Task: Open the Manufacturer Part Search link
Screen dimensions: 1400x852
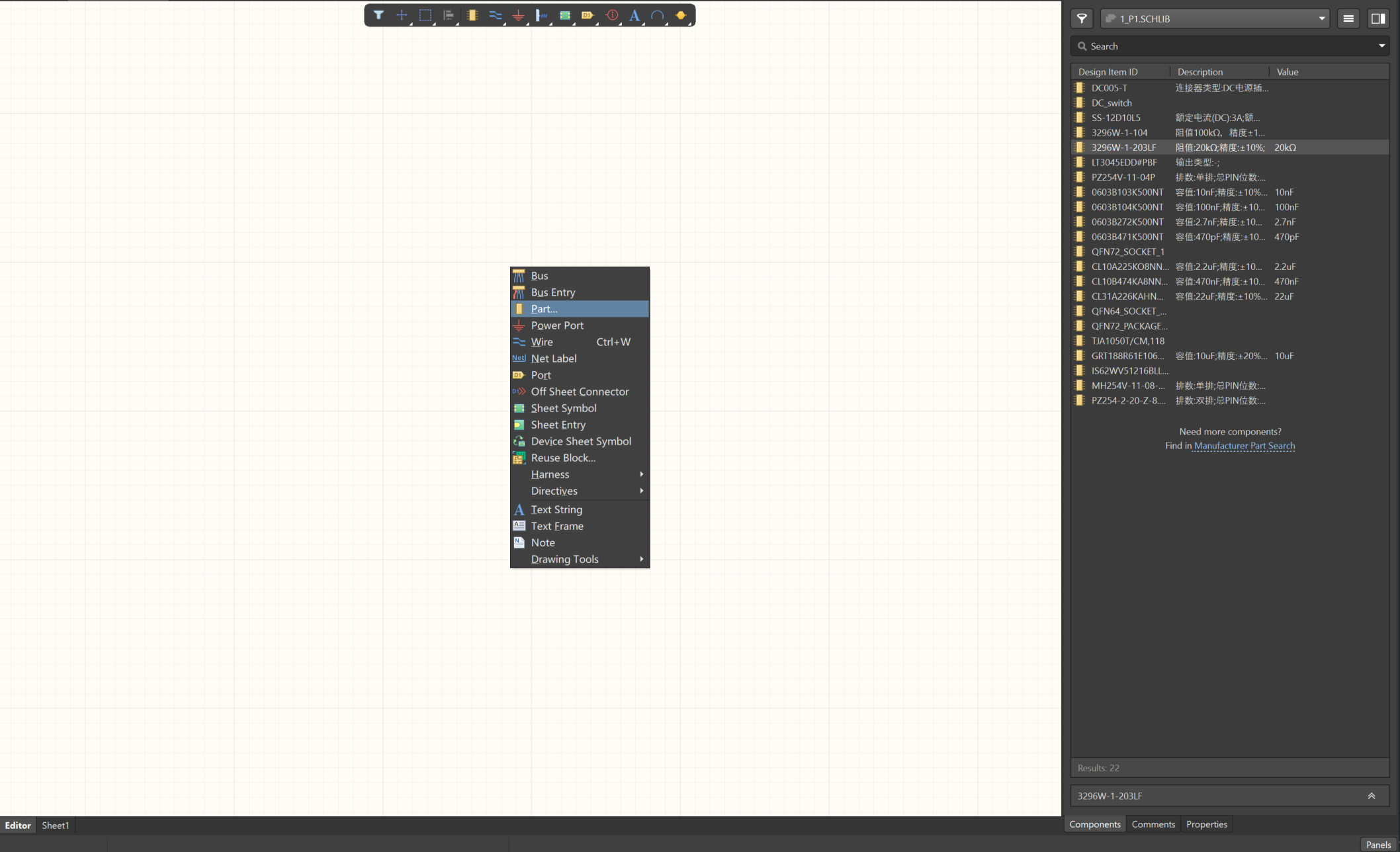Action: pyautogui.click(x=1244, y=446)
